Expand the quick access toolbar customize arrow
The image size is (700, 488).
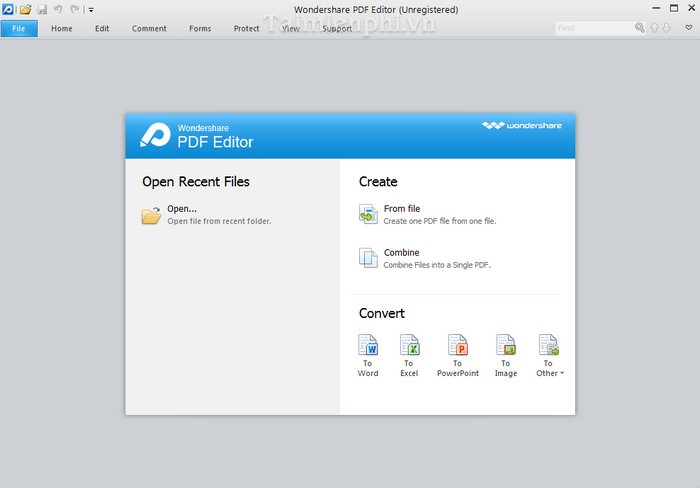click(91, 9)
